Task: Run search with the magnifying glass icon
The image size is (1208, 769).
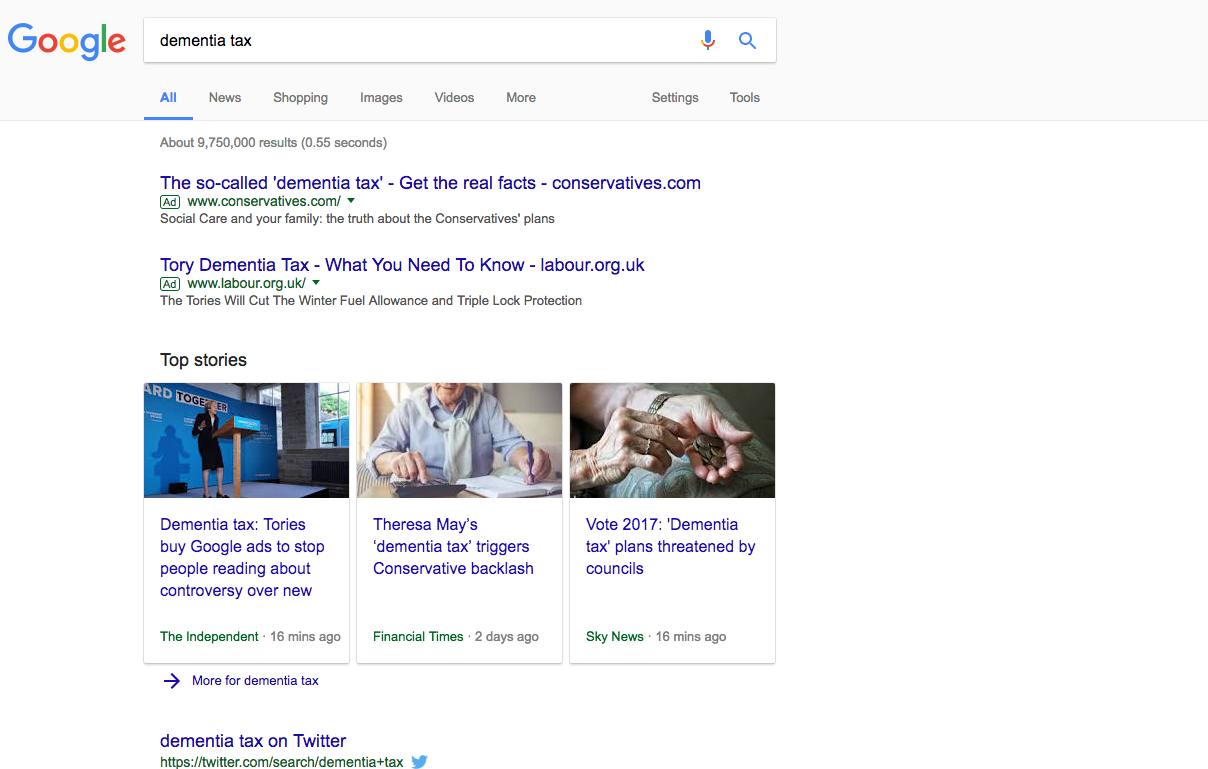Action: [747, 40]
